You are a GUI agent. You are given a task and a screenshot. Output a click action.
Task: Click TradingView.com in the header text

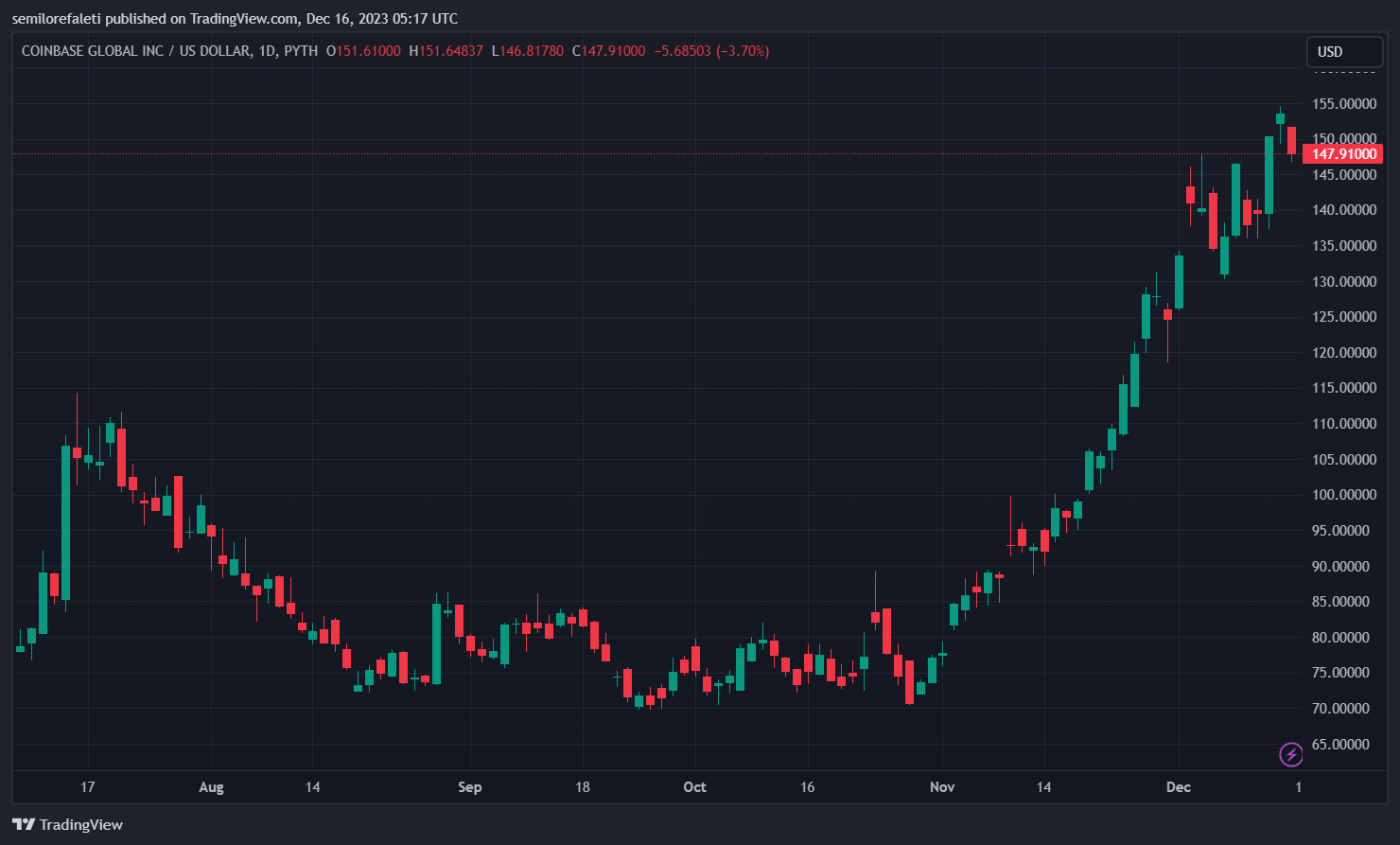click(242, 18)
